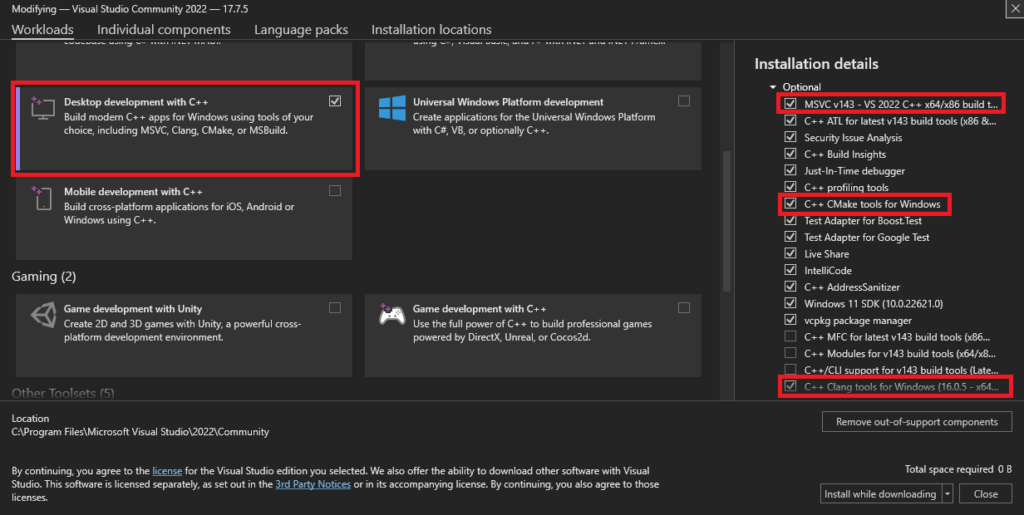Enable C++/CLI support for v143 build tools
The image size is (1024, 515).
(790, 369)
